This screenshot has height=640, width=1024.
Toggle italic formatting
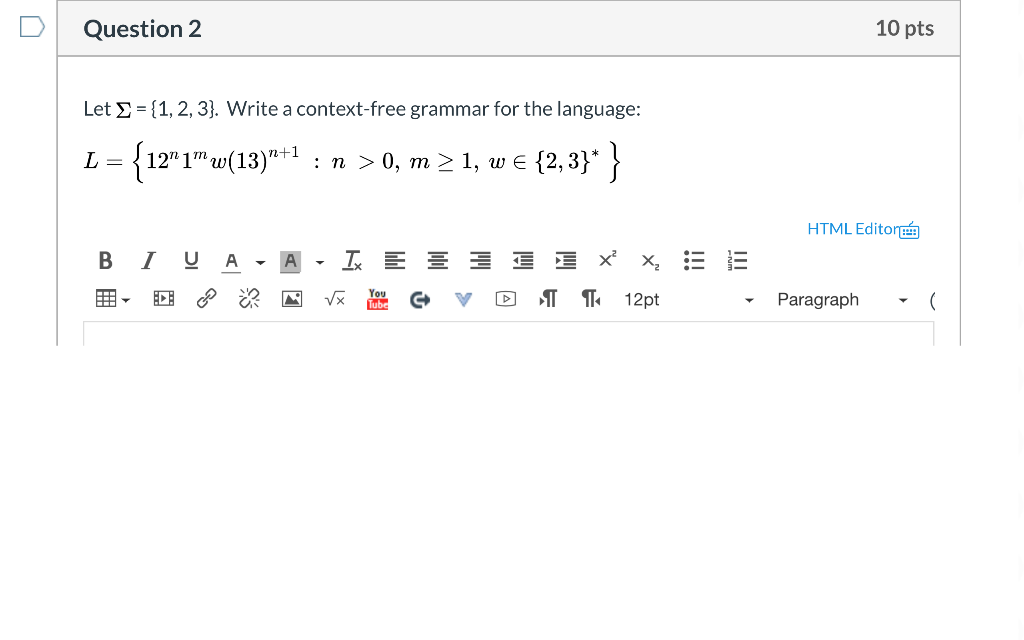point(147,260)
